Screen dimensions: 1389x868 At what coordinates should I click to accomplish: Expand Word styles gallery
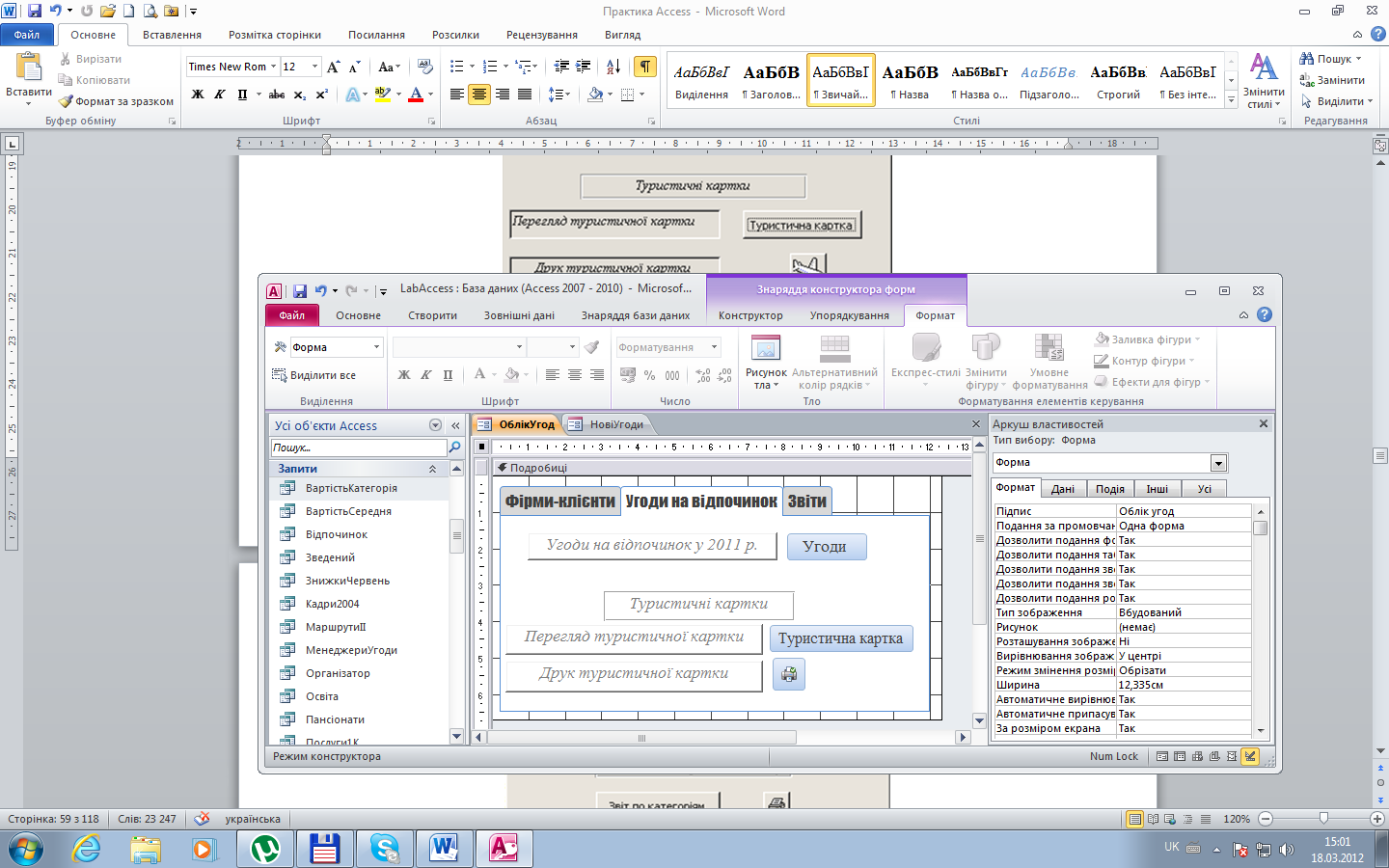tap(1231, 100)
